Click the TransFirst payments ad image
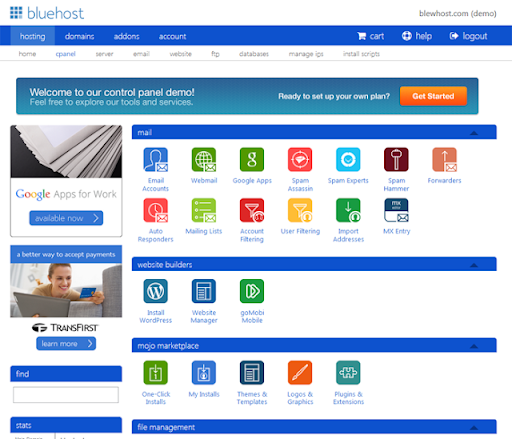The height and width of the screenshot is (439, 512). [x=66, y=290]
